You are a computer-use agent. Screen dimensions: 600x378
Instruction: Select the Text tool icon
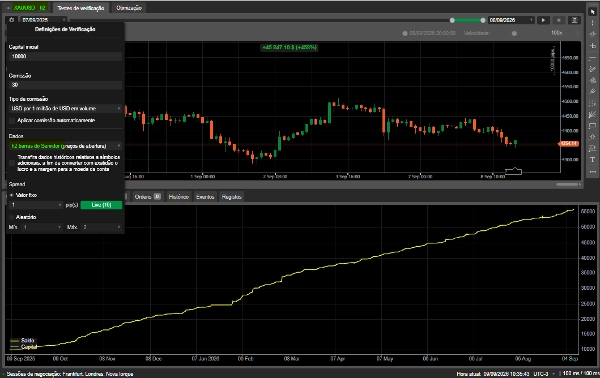pyautogui.click(x=592, y=160)
